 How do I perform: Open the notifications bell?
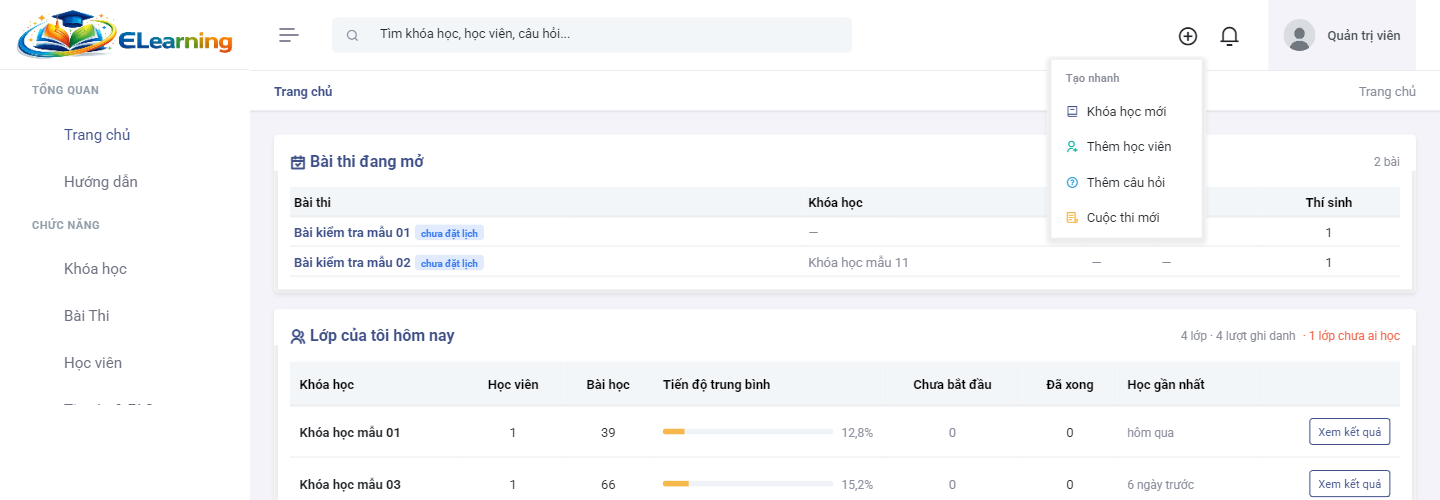click(x=1230, y=36)
